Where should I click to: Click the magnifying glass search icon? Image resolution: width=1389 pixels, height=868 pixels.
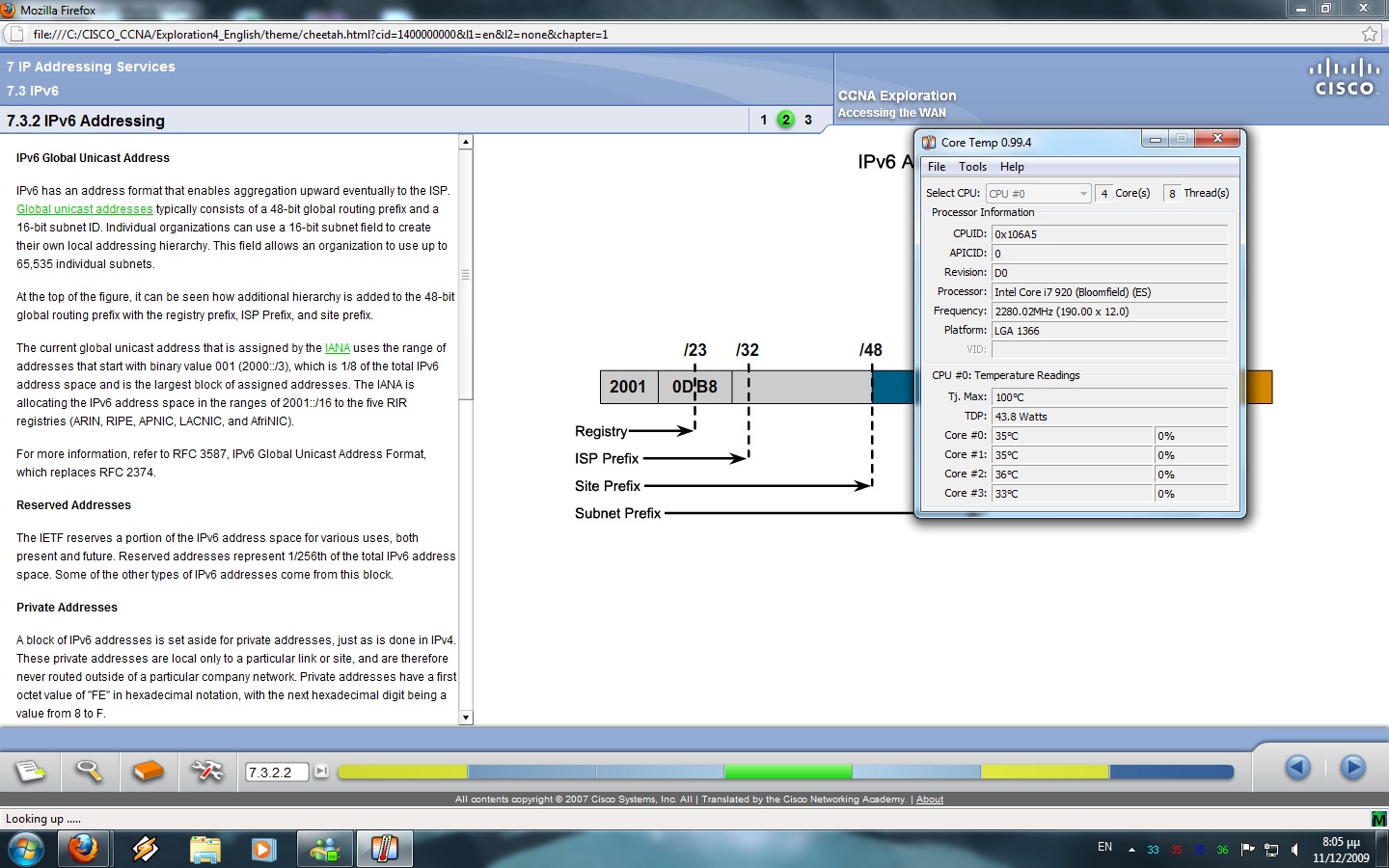pos(89,771)
